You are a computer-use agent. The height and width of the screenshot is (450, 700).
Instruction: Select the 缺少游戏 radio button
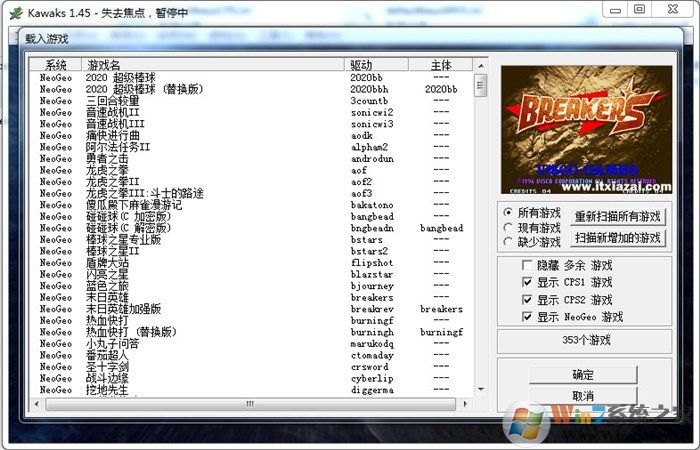pos(508,242)
